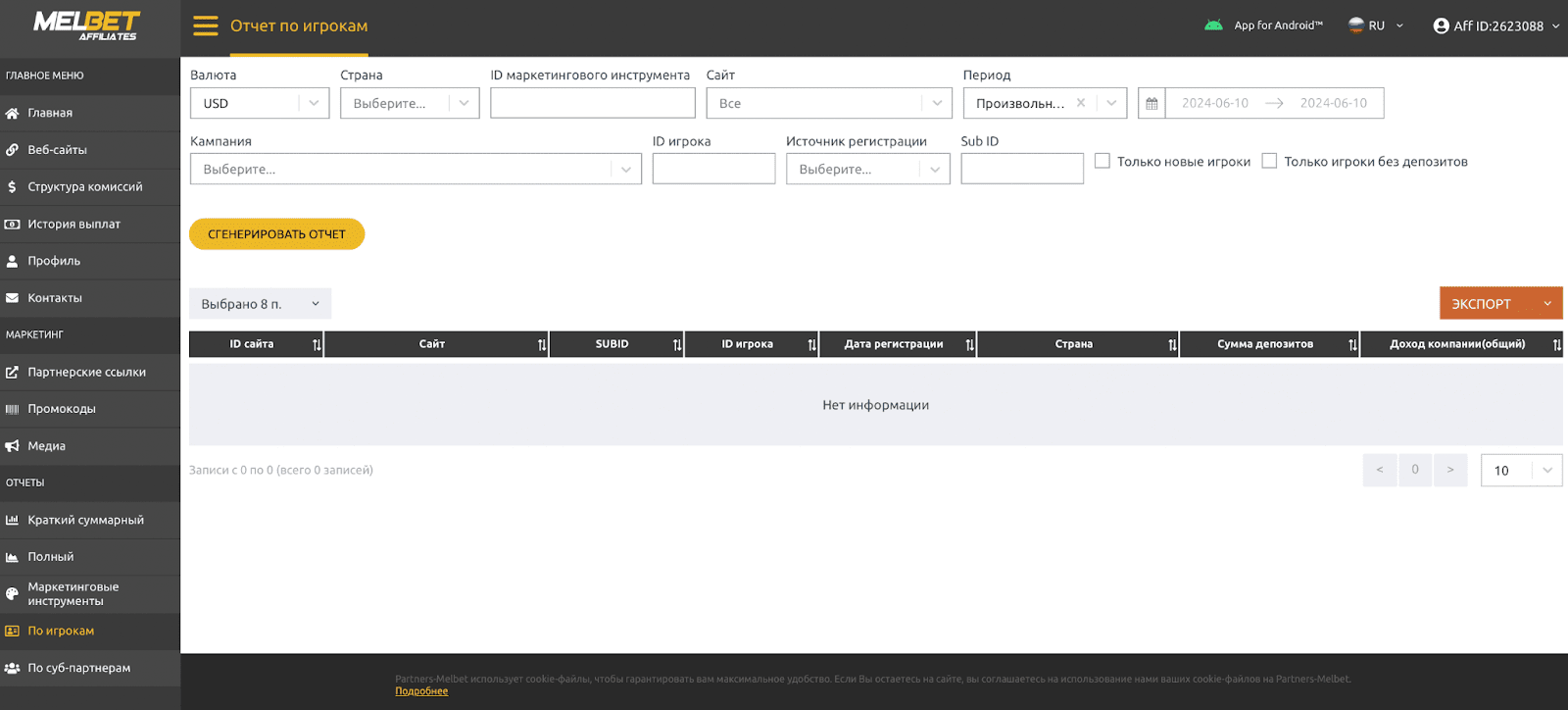Sort by Доход компании(общий) column arrows
The height and width of the screenshot is (710, 1568).
tap(1557, 344)
